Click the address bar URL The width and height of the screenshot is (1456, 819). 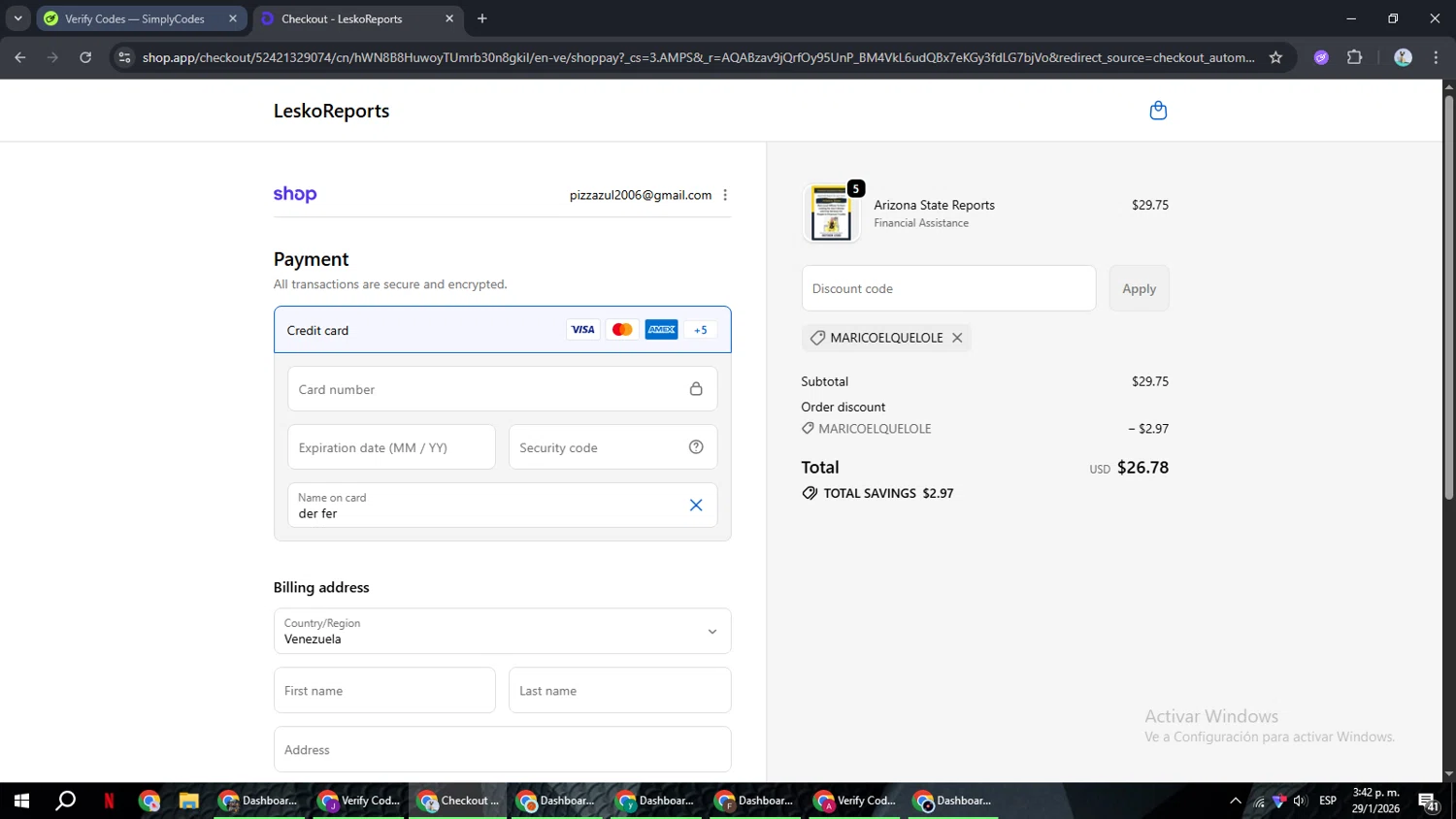(698, 57)
